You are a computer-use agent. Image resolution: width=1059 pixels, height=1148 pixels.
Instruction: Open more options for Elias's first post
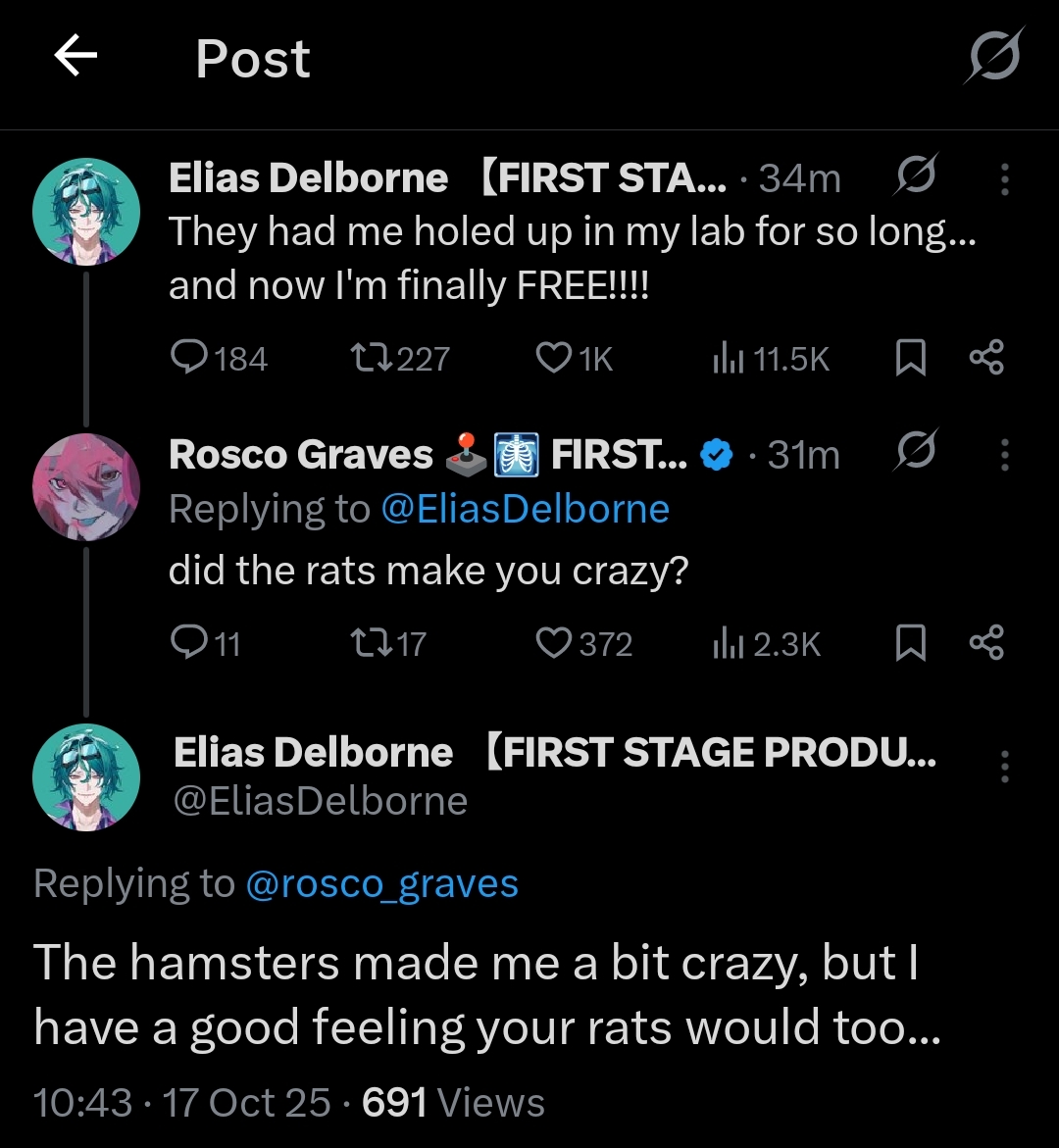[1004, 179]
